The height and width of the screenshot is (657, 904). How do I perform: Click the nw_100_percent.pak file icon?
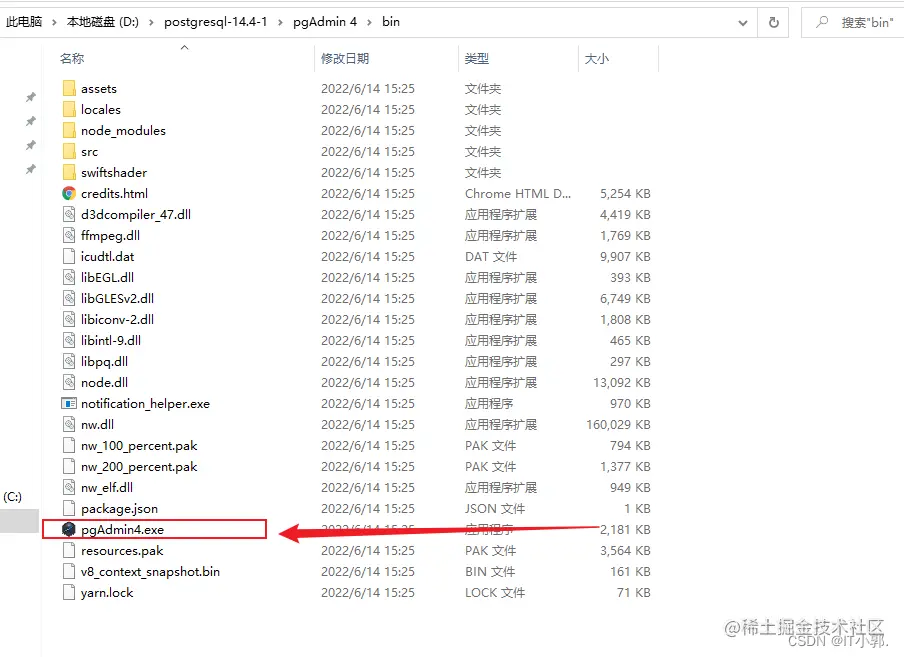tap(69, 445)
